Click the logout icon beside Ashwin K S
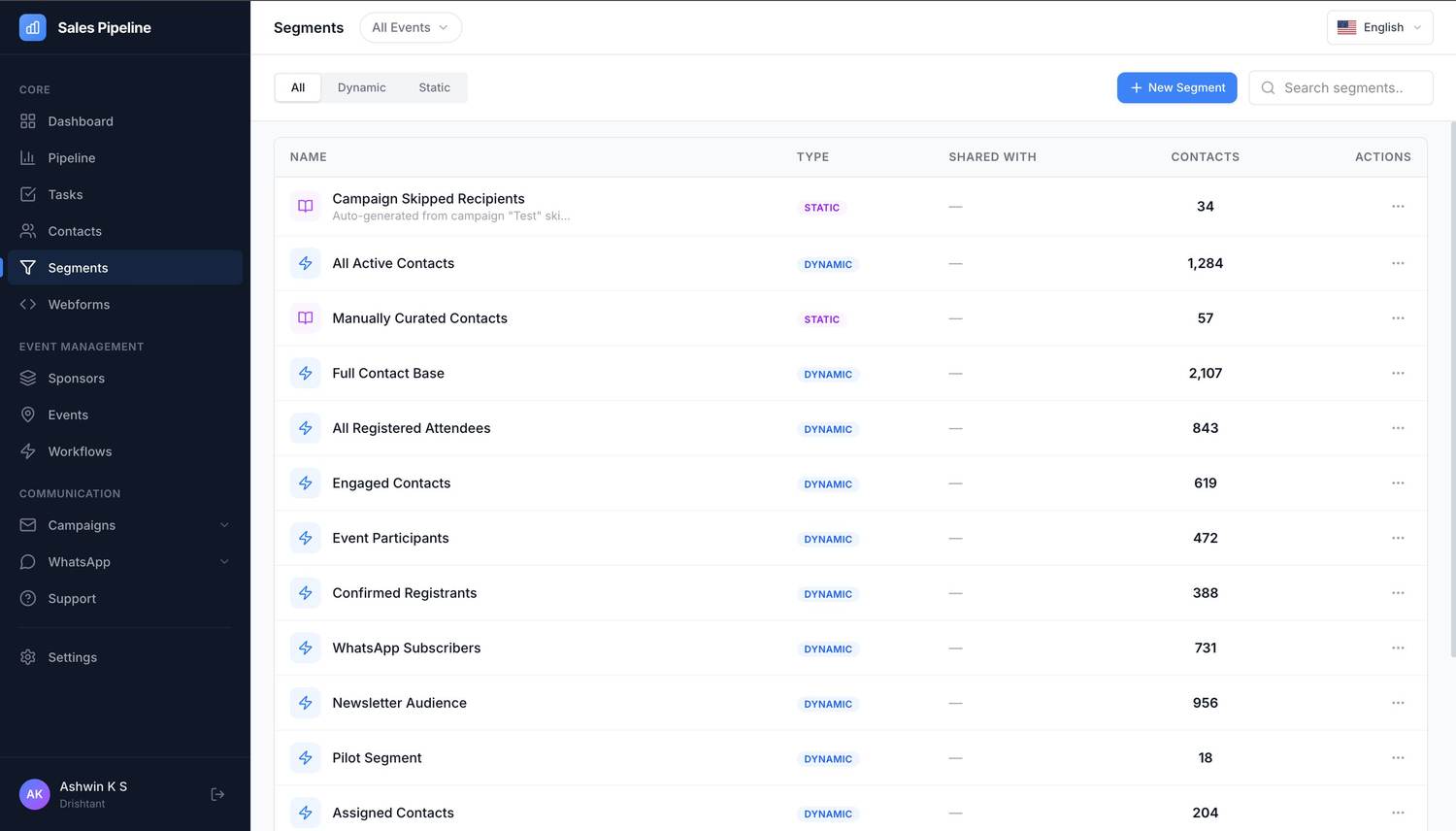Viewport: 1456px width, 831px height. pyautogui.click(x=217, y=794)
